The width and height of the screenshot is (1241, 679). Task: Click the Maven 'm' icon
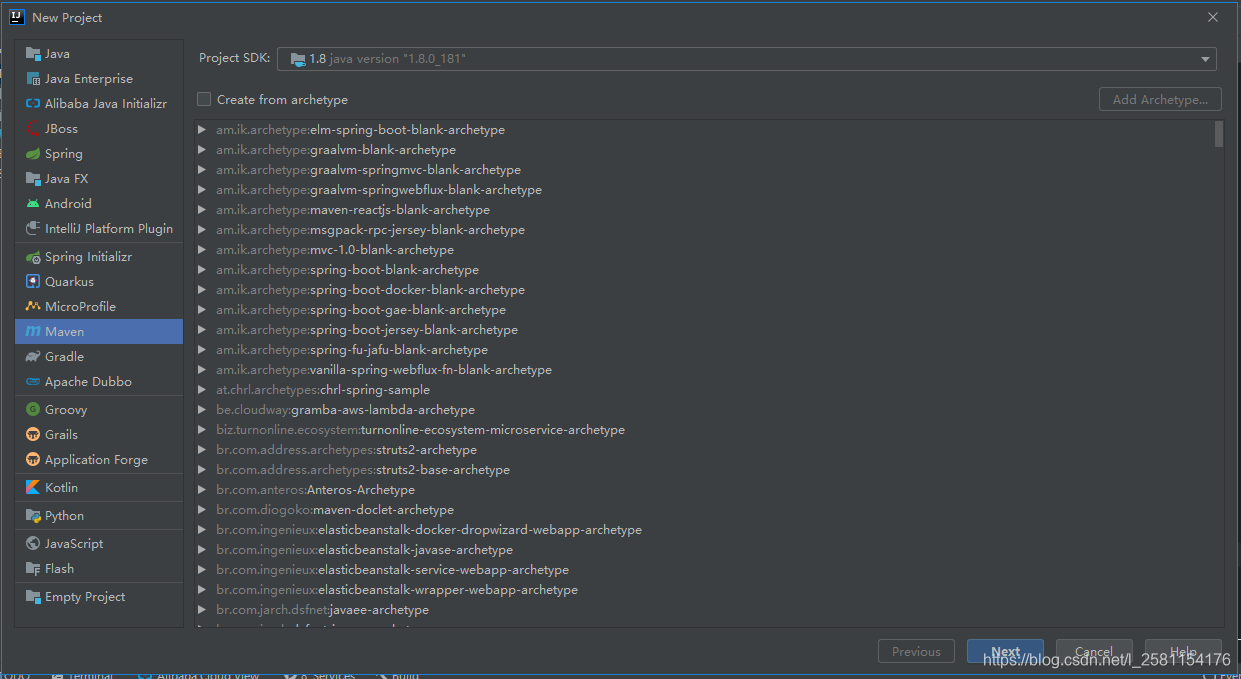(33, 332)
